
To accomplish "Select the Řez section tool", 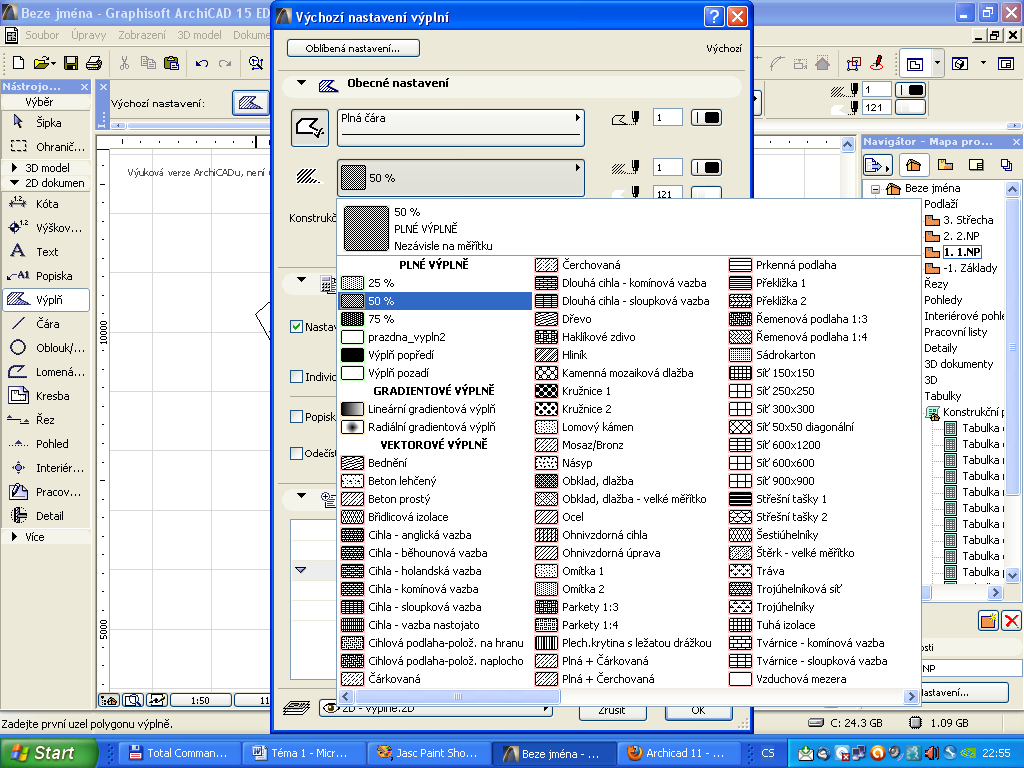I will (x=46, y=420).
